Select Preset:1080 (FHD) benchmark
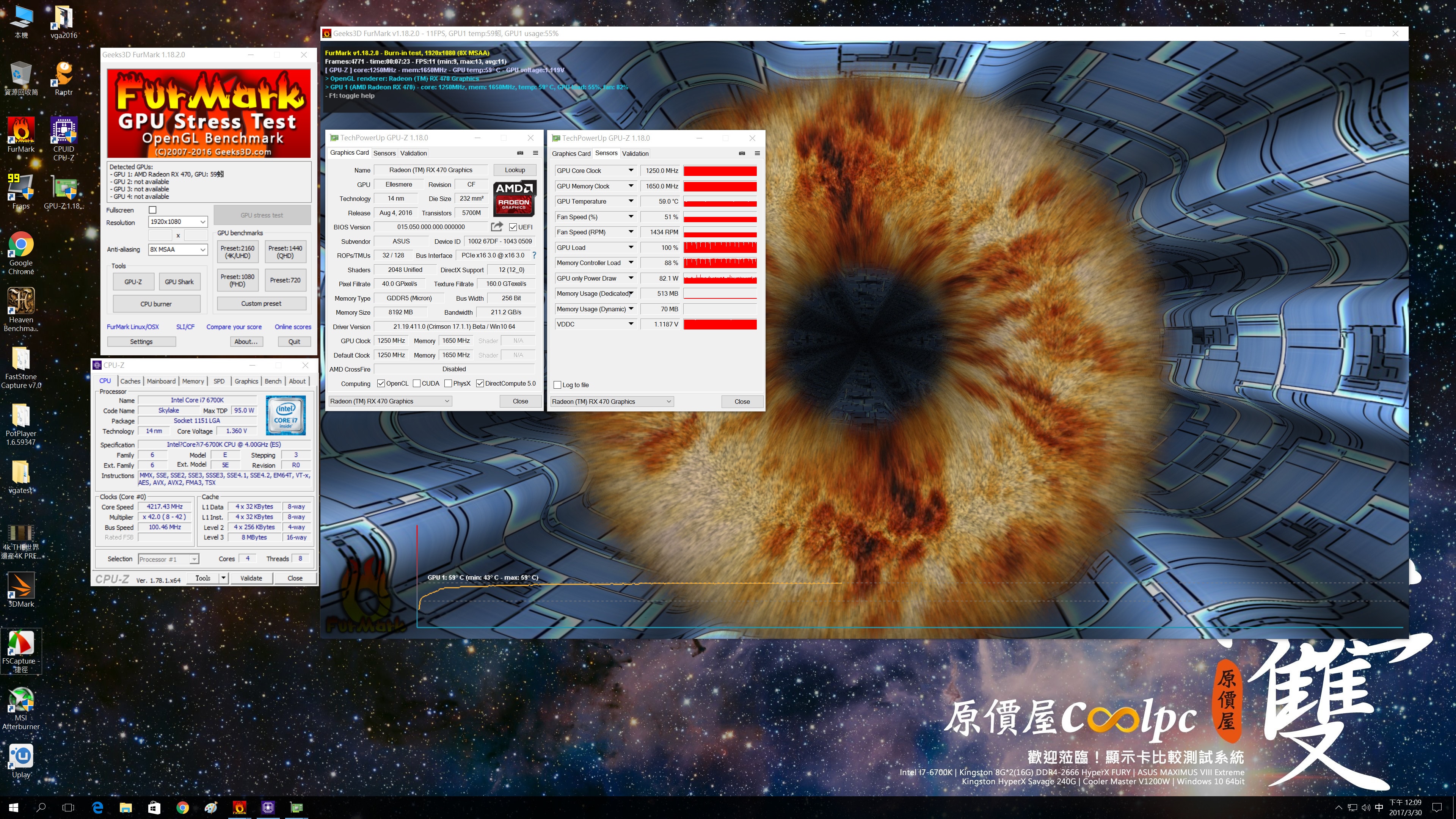 (x=237, y=280)
